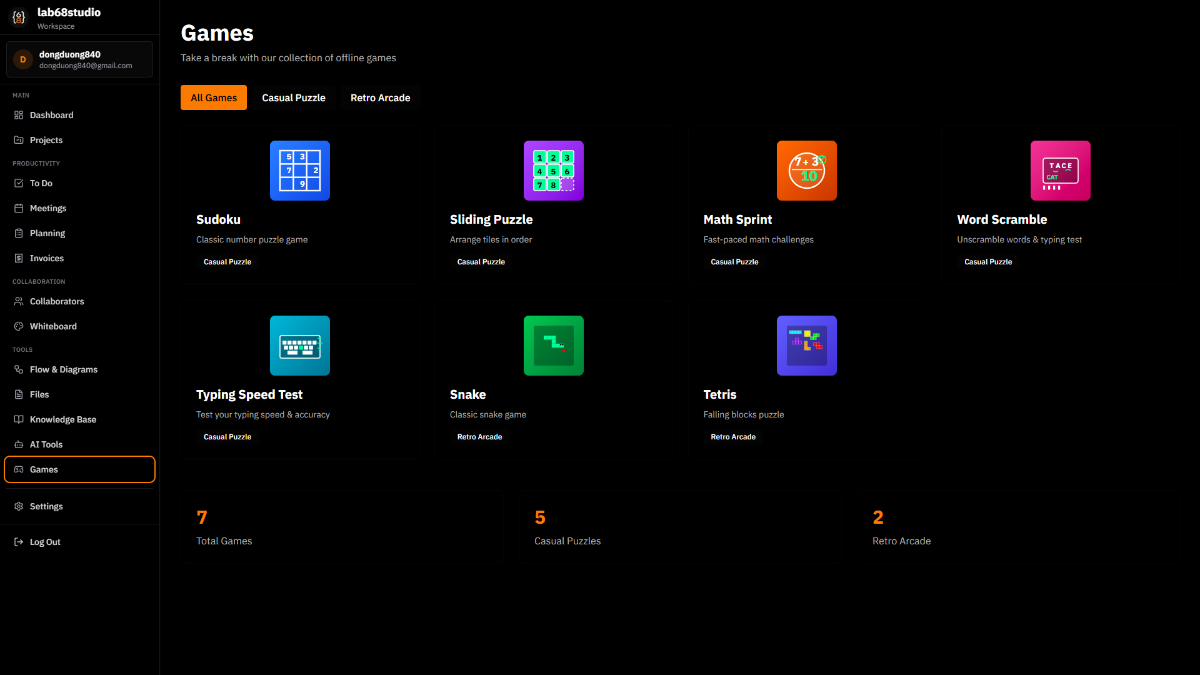Click the Retro Arcade tag on Tetris
Image resolution: width=1200 pixels, height=675 pixels.
(733, 437)
